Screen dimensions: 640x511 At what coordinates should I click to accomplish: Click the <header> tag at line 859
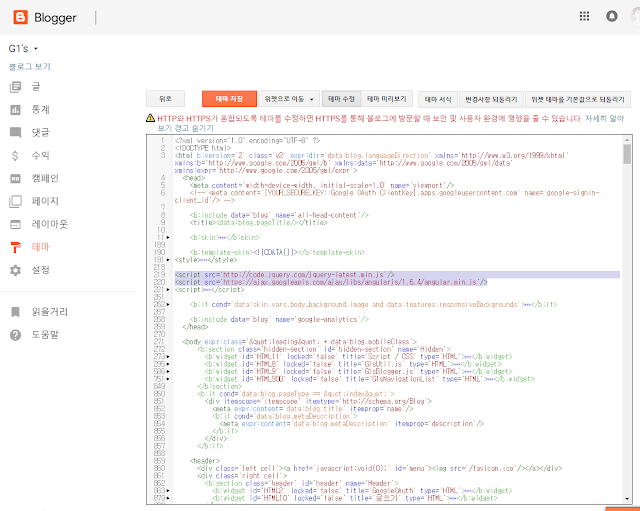click(204, 461)
